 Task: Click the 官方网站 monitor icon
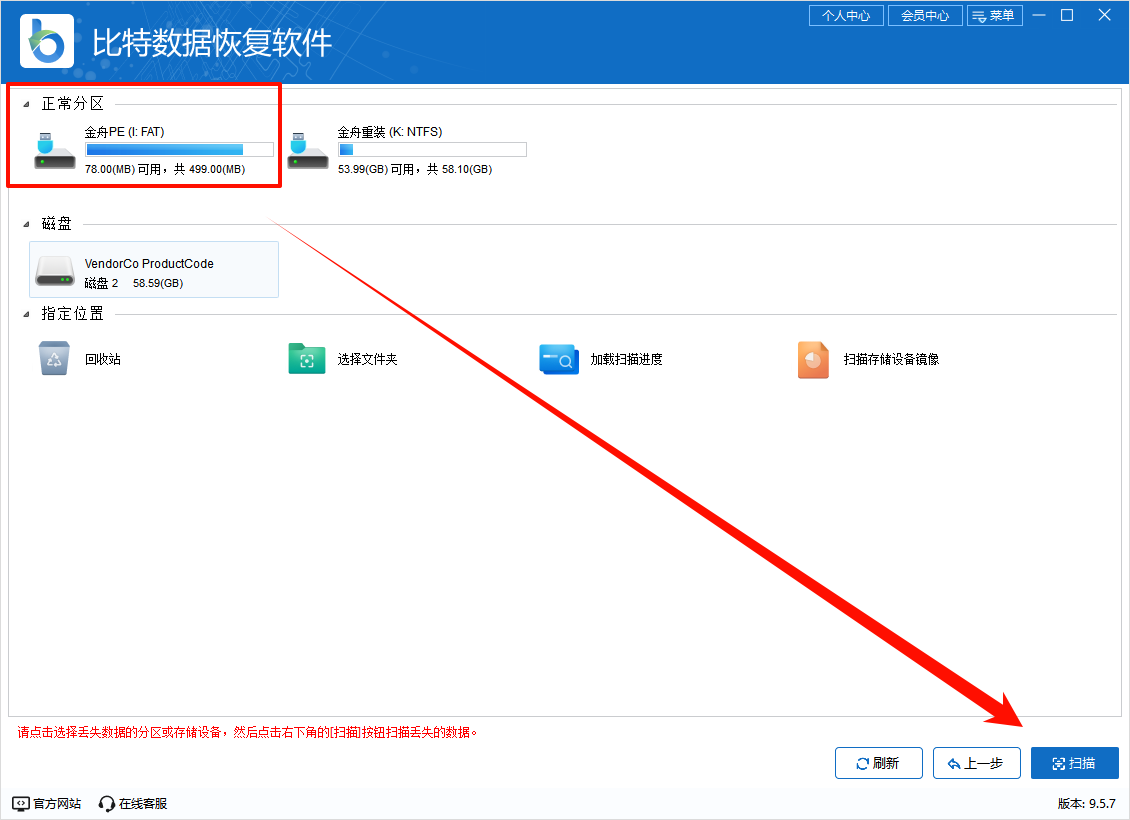(21, 803)
